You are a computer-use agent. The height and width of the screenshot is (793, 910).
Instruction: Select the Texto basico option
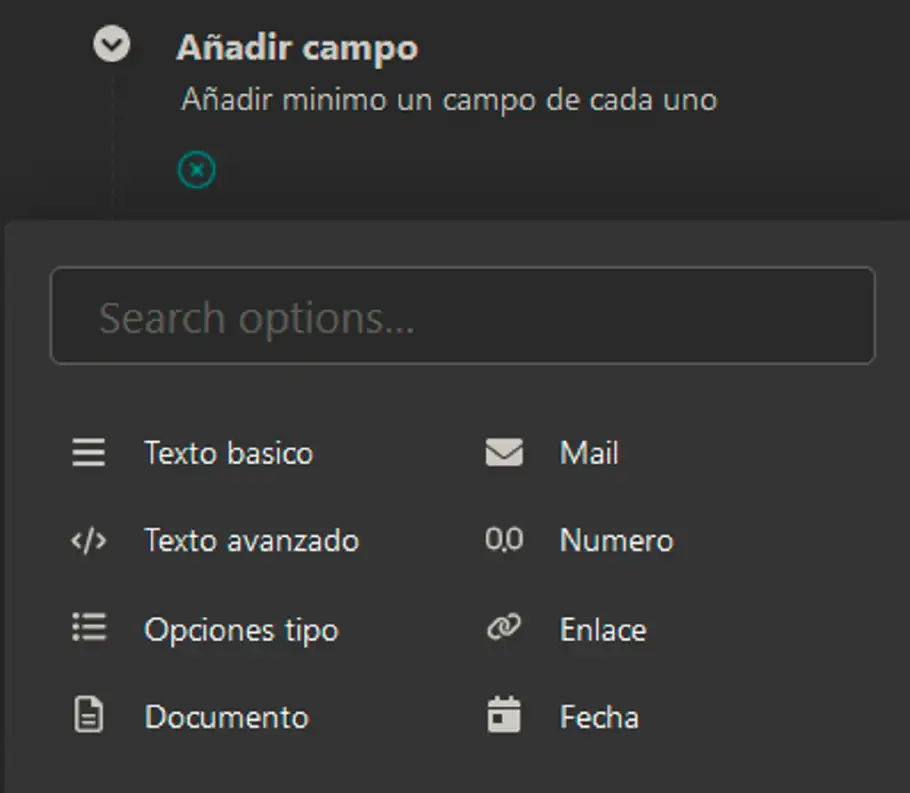(x=229, y=453)
